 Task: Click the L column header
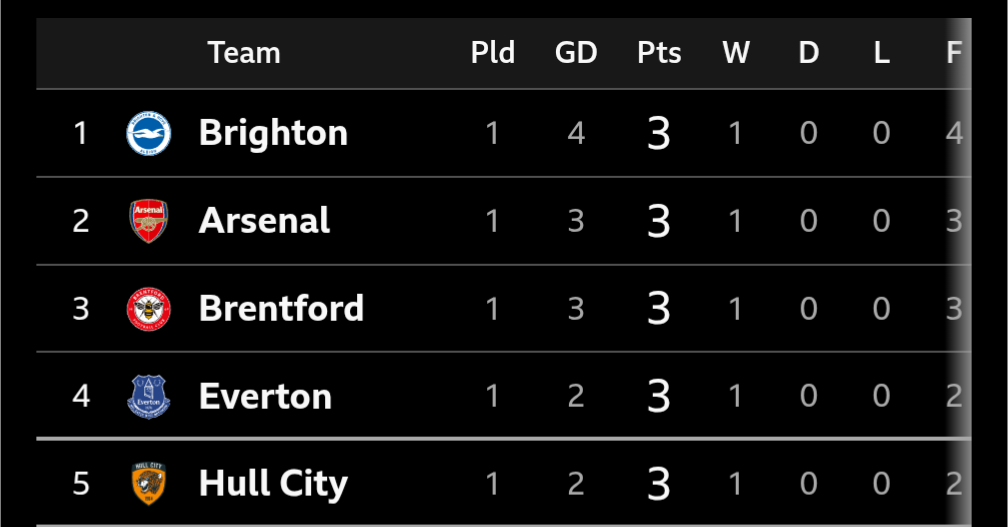881,53
